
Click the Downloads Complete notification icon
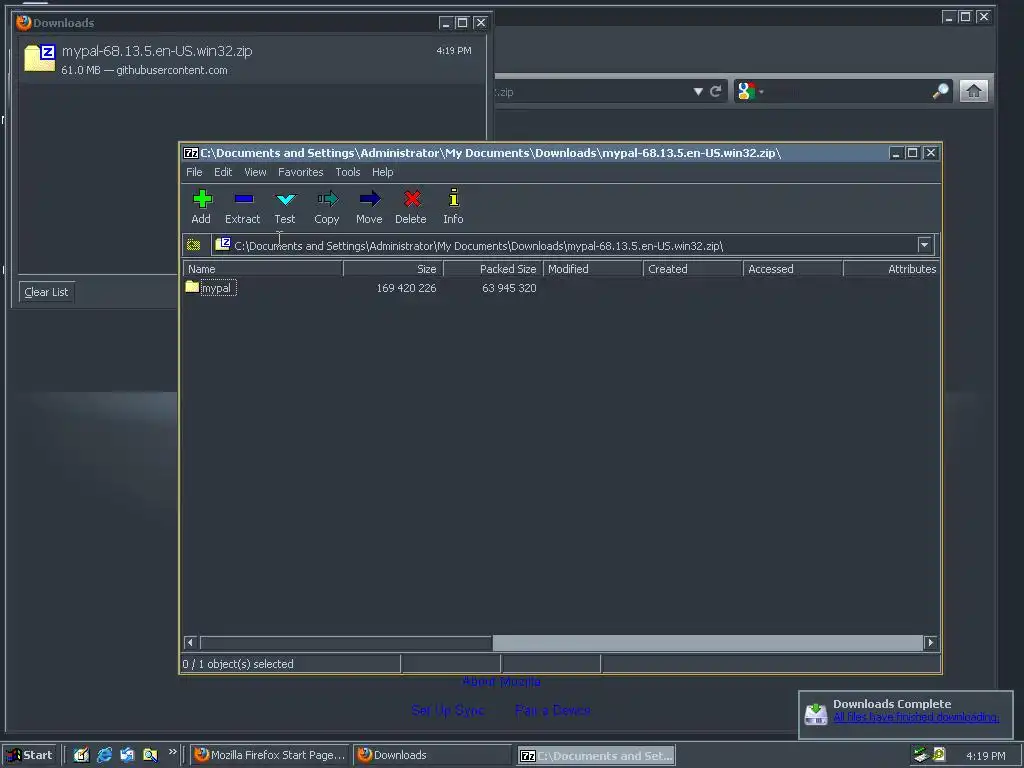pyautogui.click(x=816, y=714)
